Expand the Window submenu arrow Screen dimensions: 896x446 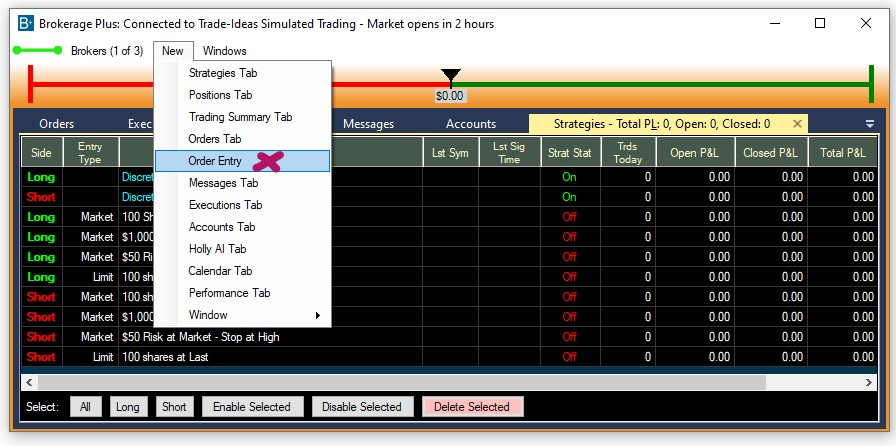pos(318,316)
